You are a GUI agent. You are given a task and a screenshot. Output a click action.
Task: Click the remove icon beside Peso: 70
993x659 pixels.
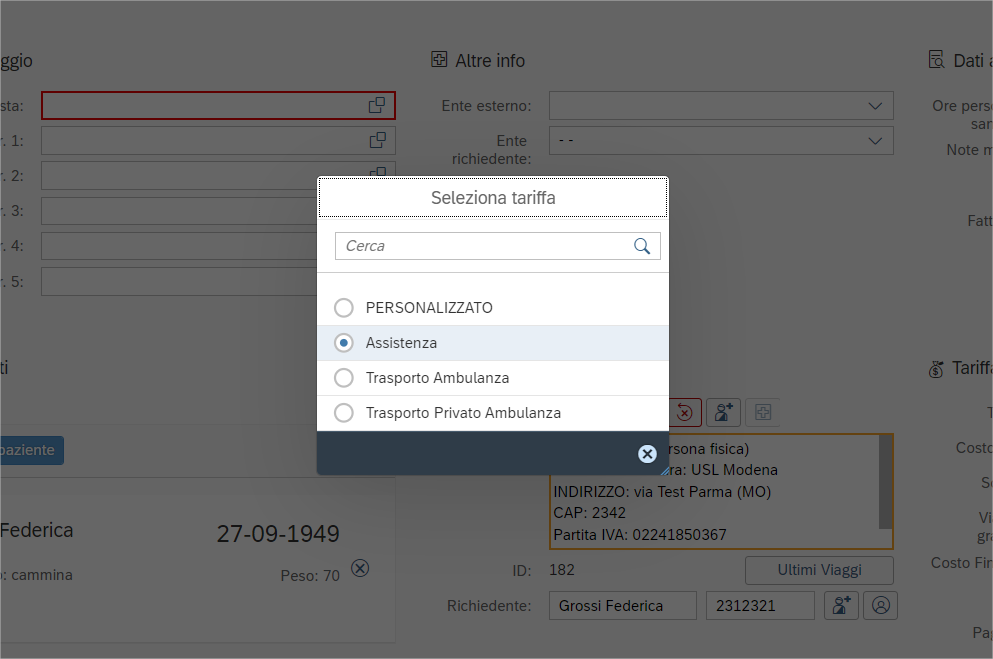[x=361, y=568]
